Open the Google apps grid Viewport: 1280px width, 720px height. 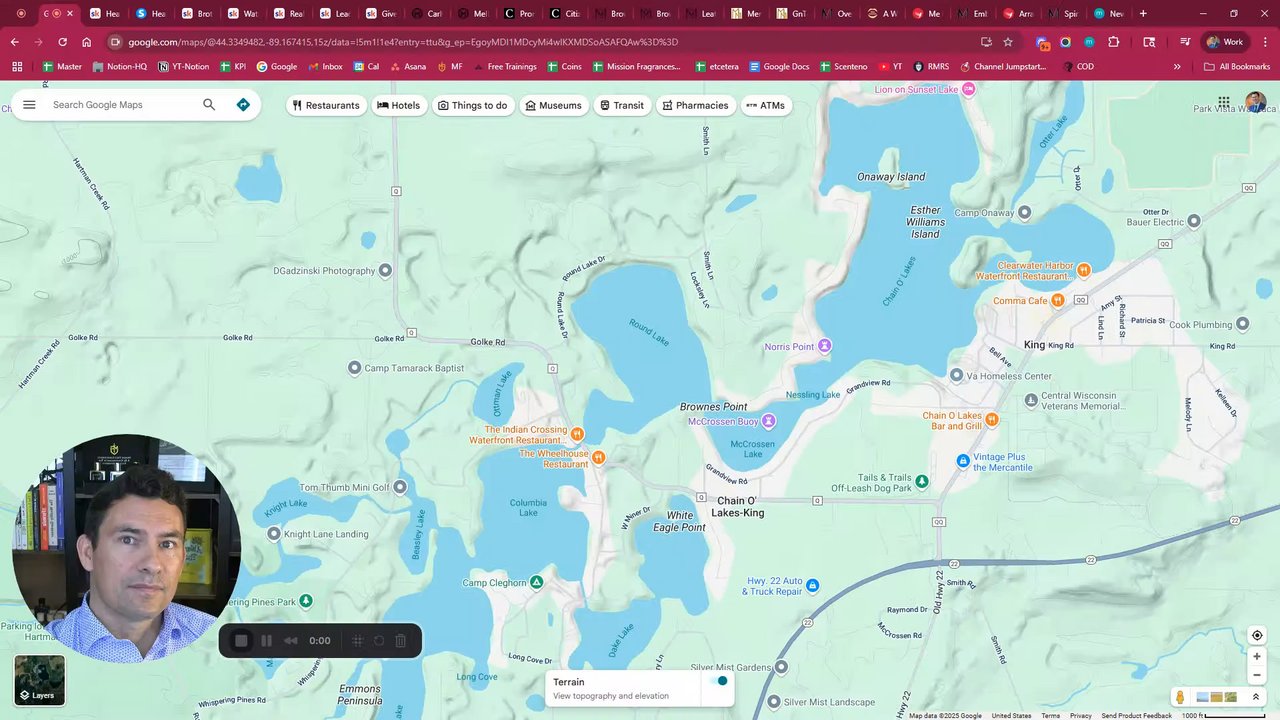pos(1224,102)
